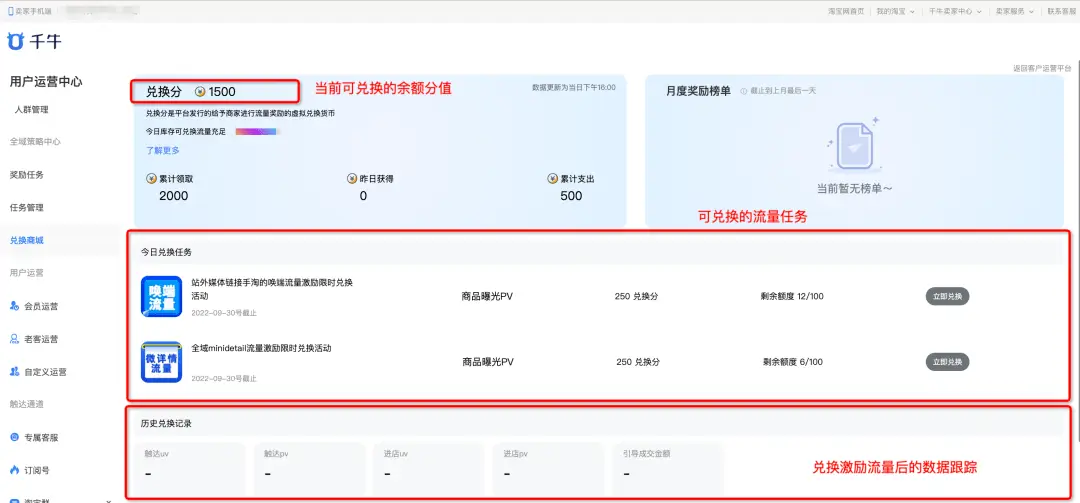Screen dimensions: 1080x503
Task: Click 了解更多 link
Action: click(163, 150)
